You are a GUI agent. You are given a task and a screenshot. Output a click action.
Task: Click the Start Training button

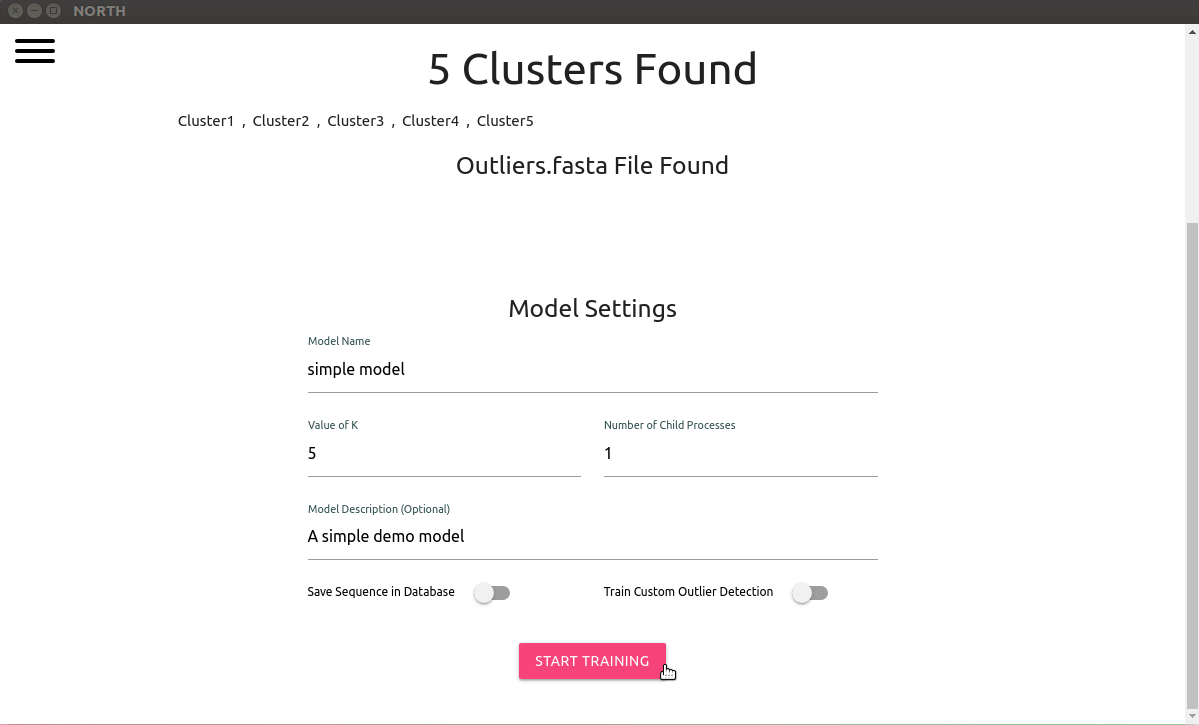point(592,661)
